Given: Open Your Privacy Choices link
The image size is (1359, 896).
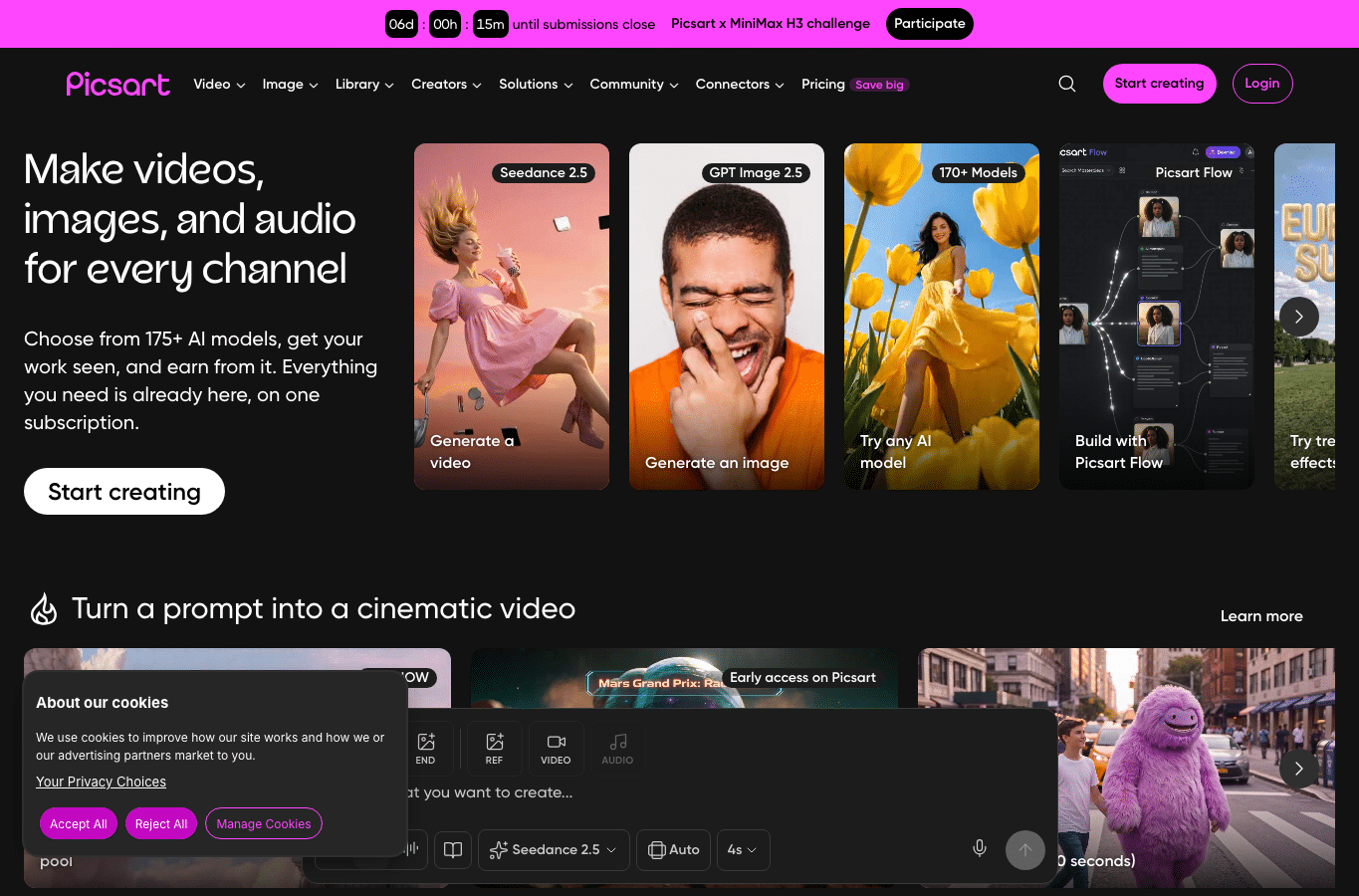Looking at the screenshot, I should click(102, 783).
